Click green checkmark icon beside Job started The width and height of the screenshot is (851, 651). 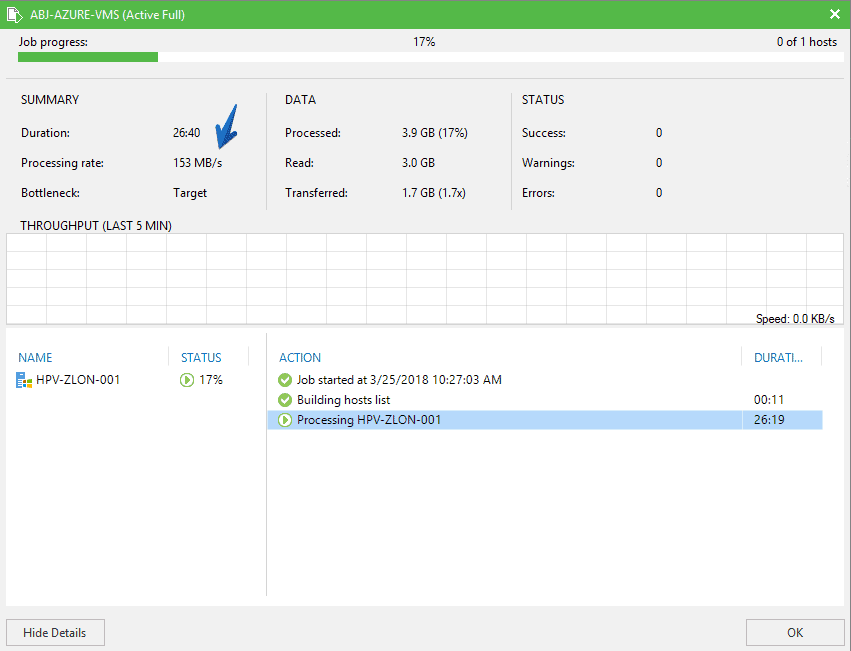coord(285,380)
